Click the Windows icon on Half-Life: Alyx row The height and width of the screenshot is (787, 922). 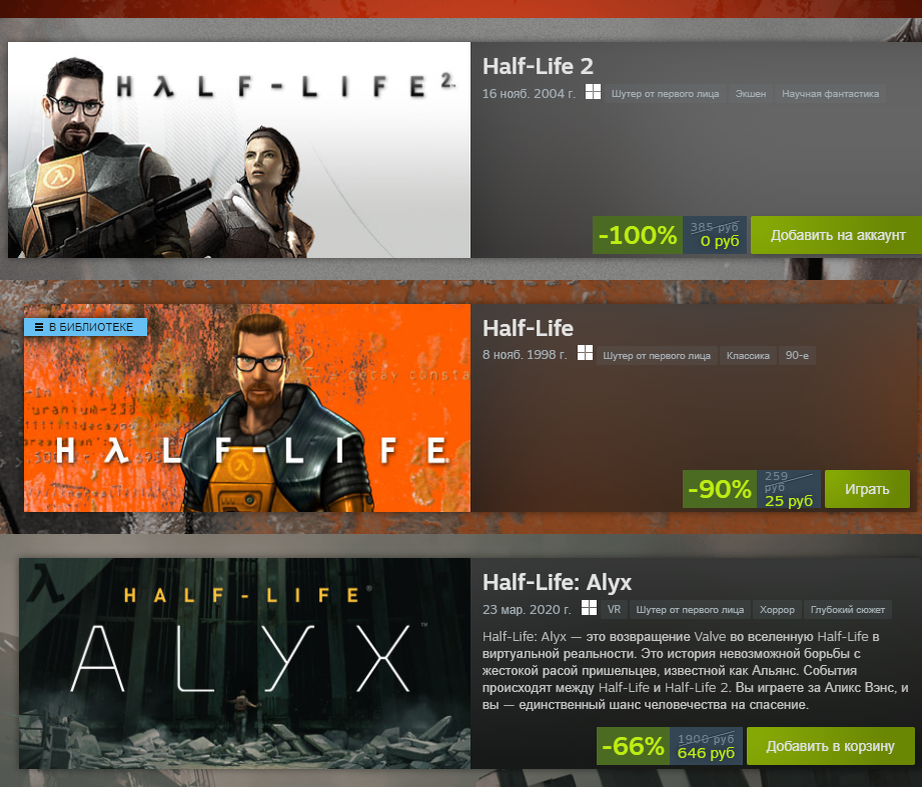589,608
